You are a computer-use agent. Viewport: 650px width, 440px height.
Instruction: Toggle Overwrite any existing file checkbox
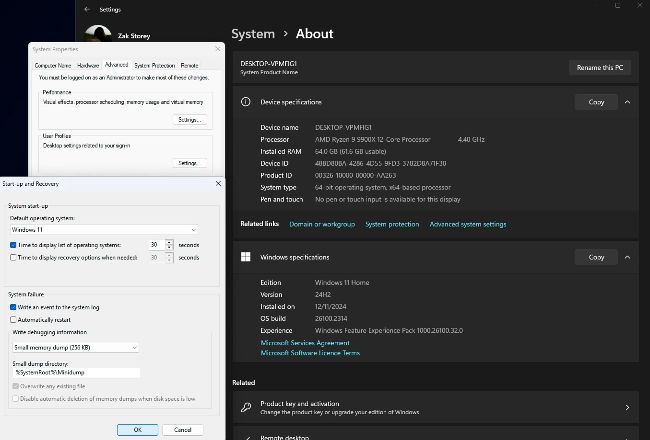click(15, 386)
